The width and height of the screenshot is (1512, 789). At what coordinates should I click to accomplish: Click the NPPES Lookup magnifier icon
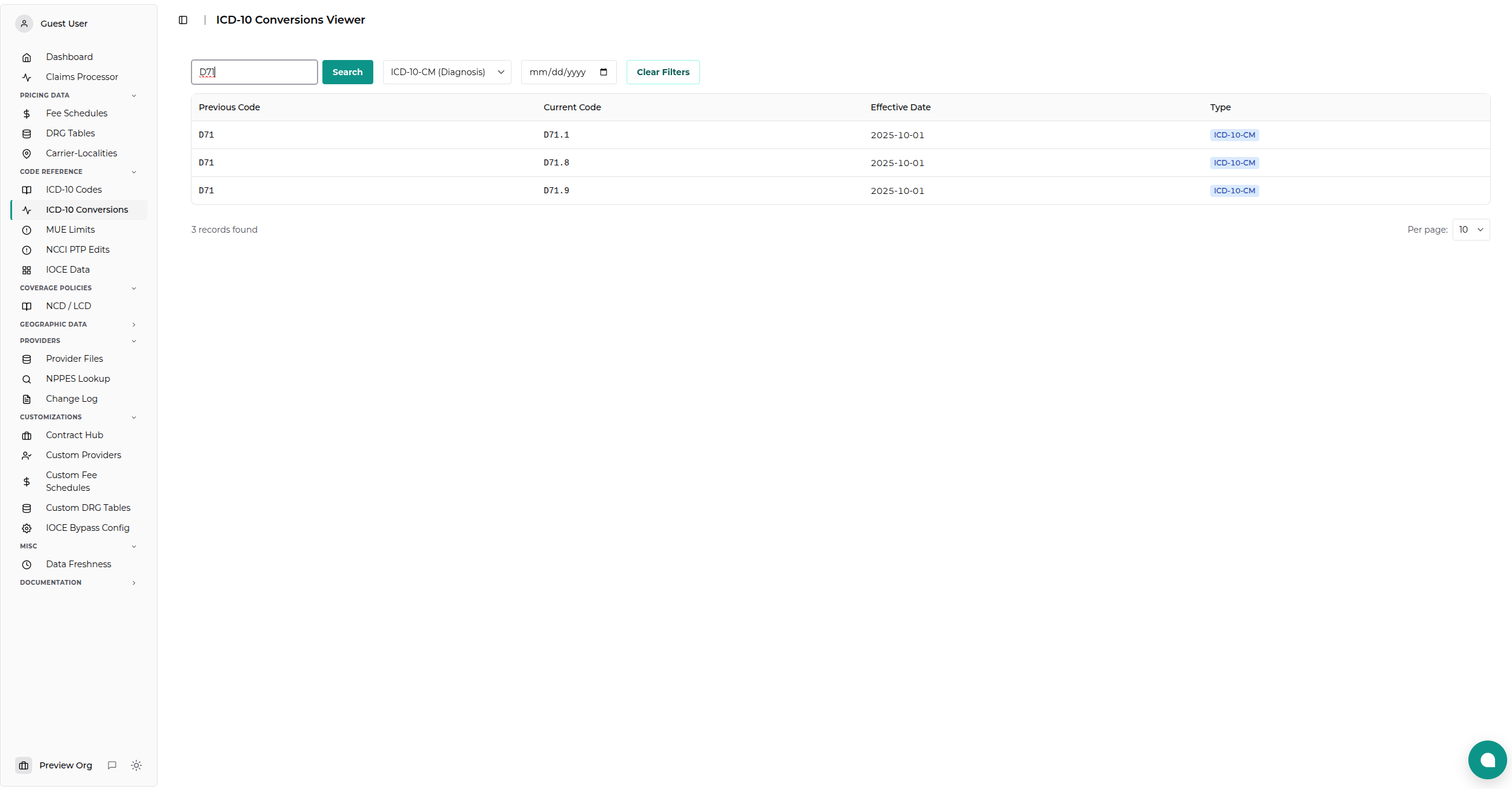(x=27, y=379)
